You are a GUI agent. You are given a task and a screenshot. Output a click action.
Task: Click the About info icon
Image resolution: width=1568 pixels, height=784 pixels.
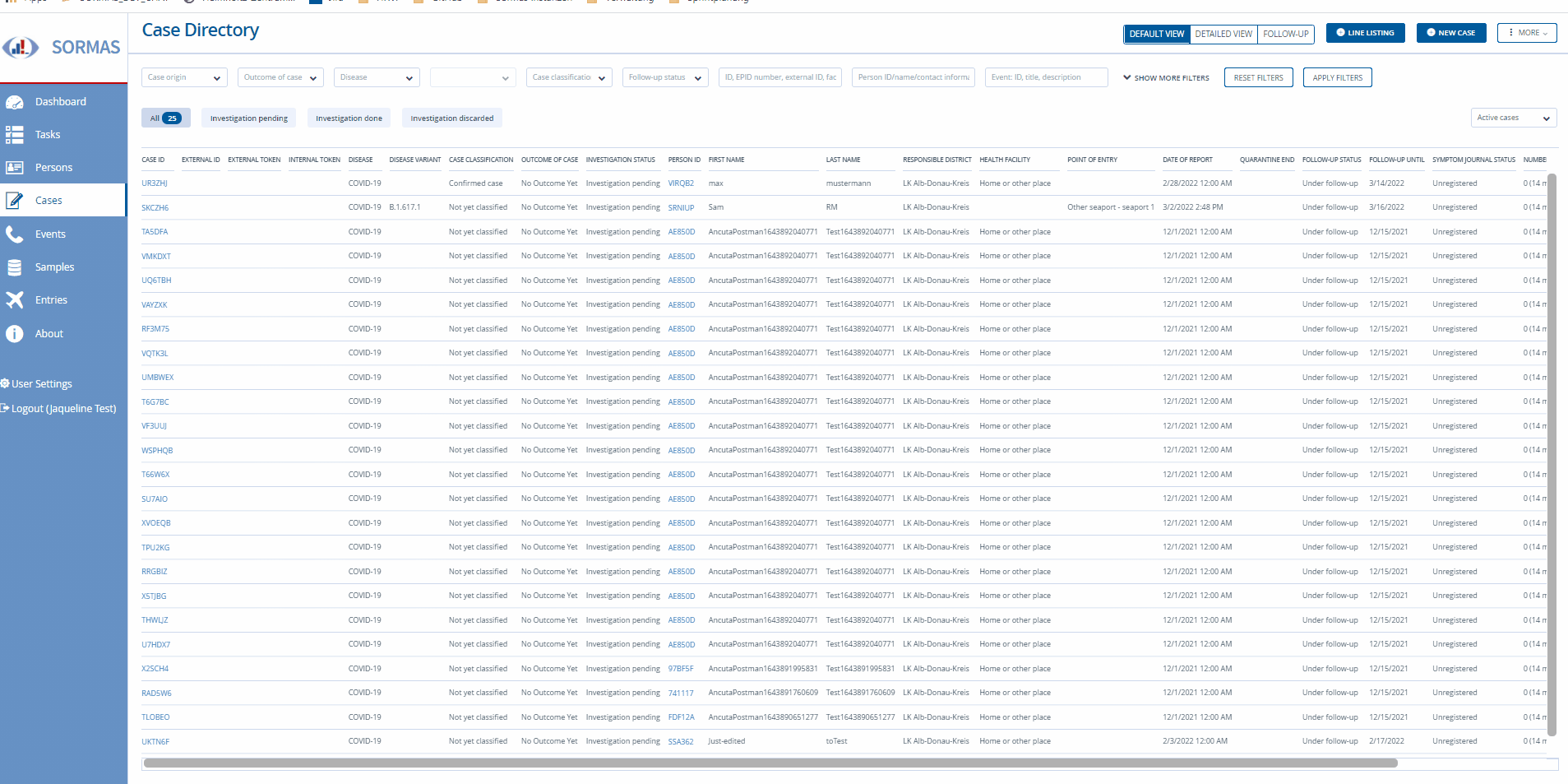coord(15,334)
